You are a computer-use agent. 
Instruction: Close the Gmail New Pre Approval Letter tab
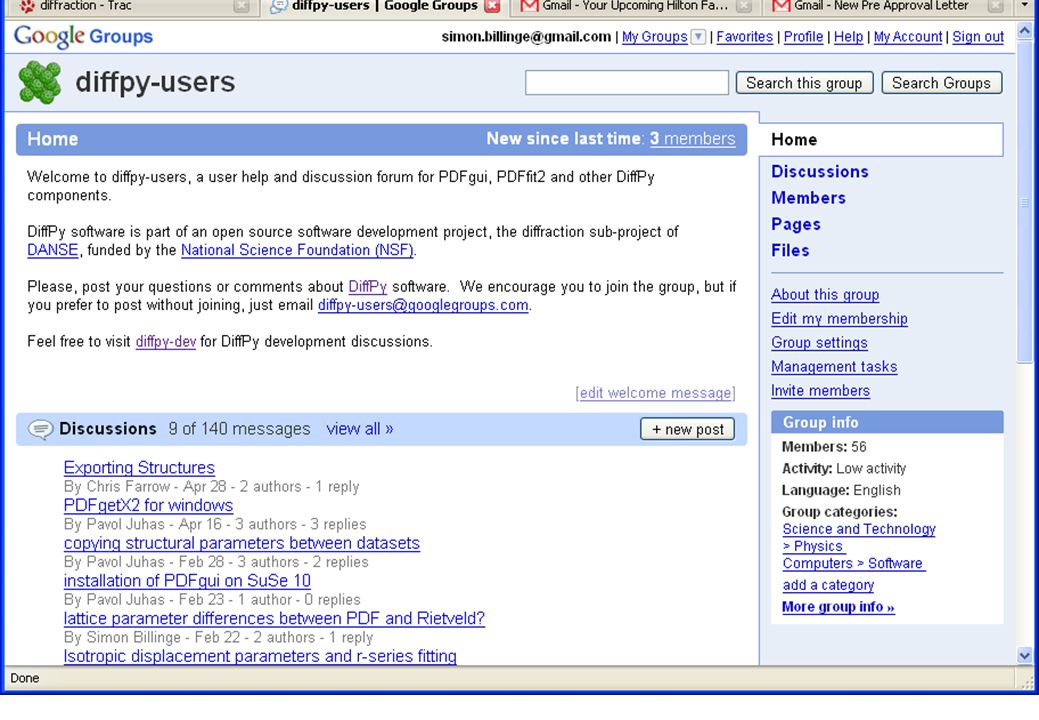(995, 6)
